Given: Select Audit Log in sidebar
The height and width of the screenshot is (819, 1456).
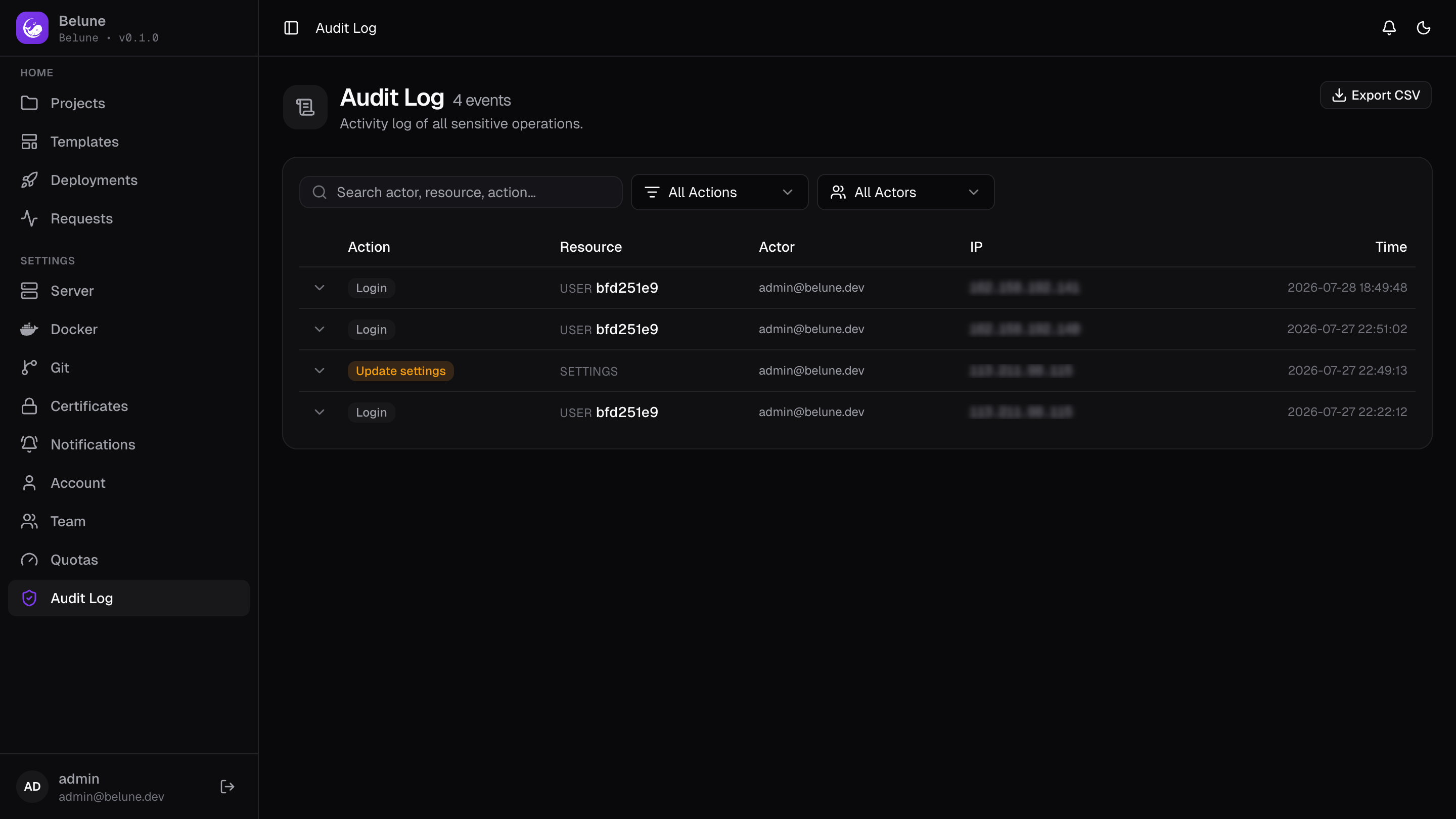Looking at the screenshot, I should (x=129, y=598).
